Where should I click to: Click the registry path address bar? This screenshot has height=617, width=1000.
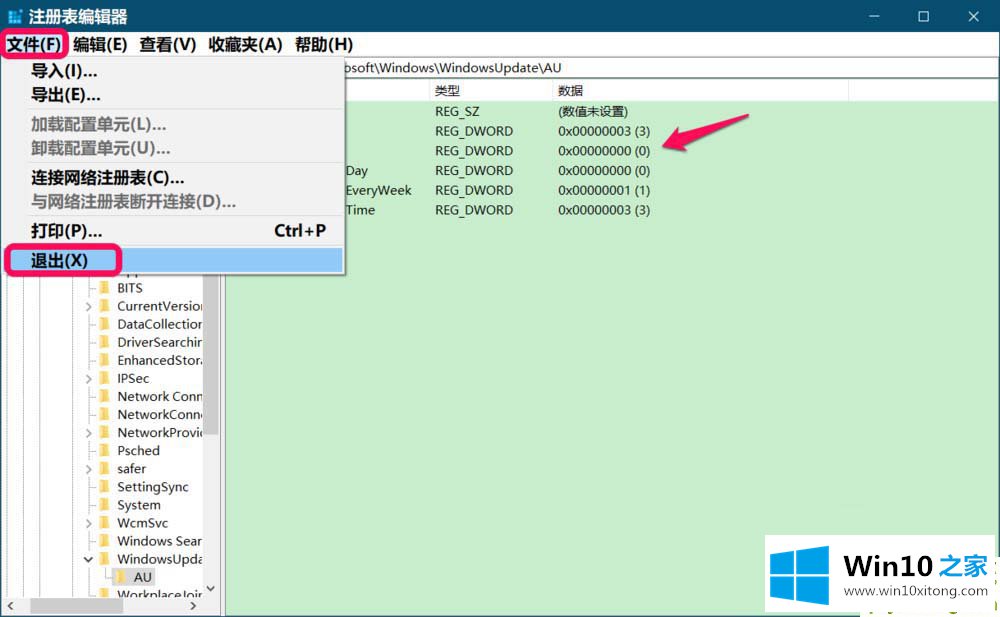(x=670, y=68)
